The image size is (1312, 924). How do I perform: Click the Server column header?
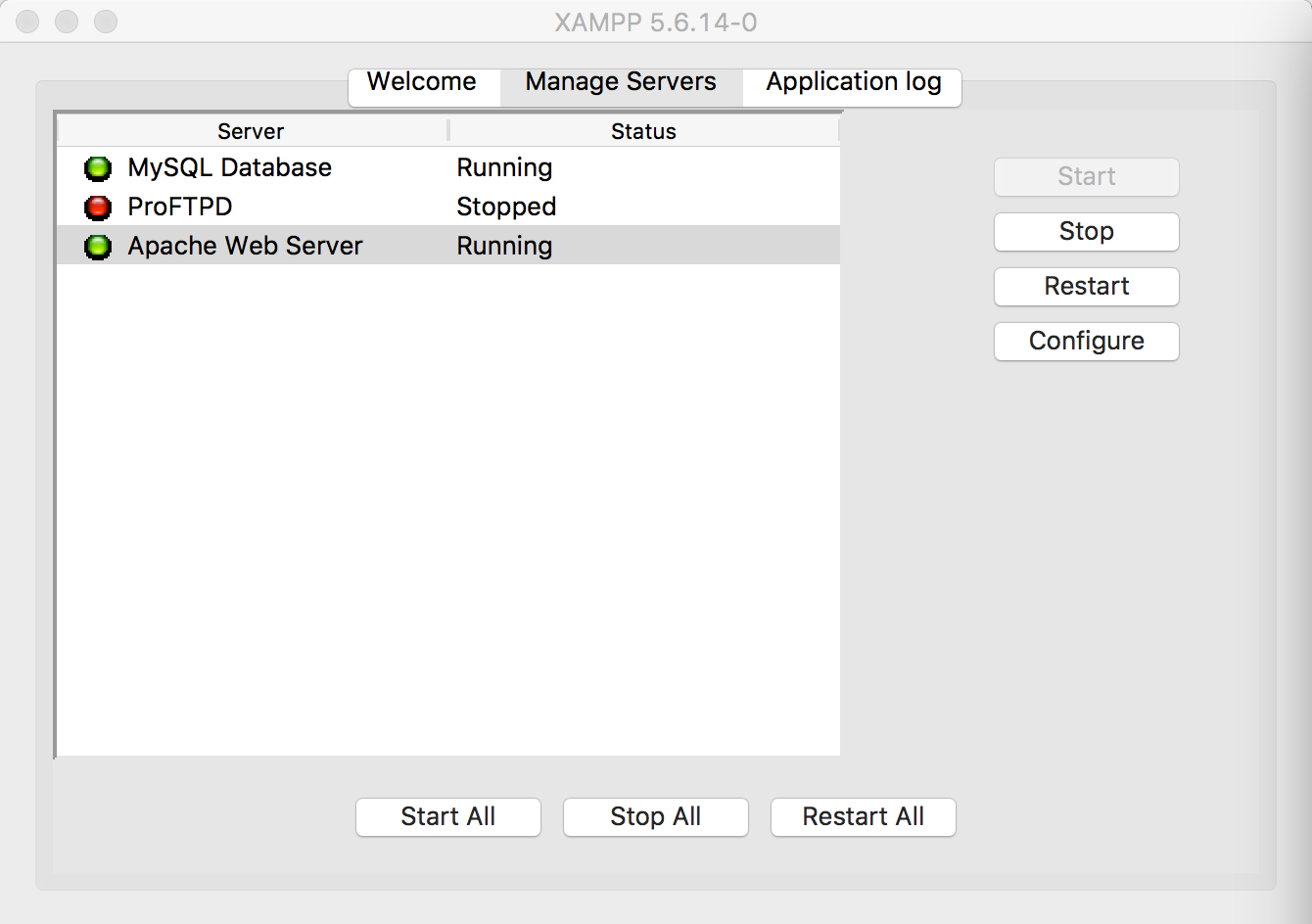[x=251, y=131]
